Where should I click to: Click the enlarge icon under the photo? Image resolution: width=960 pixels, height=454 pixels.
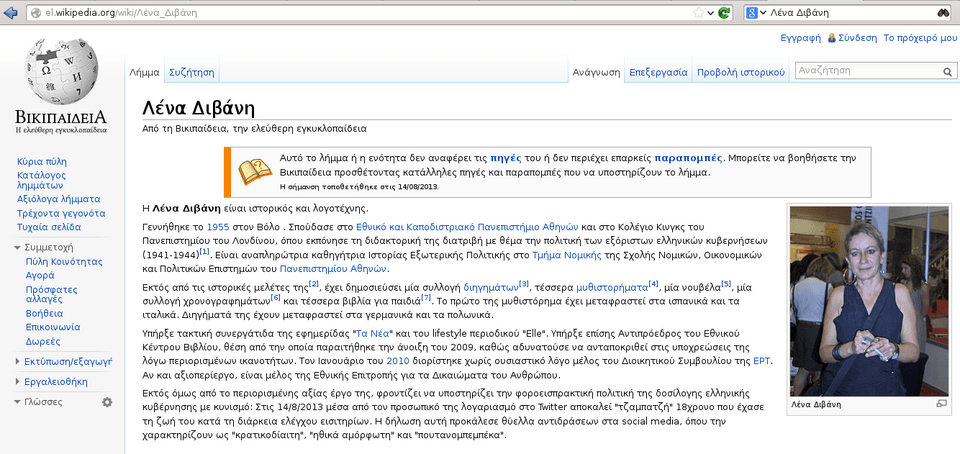pyautogui.click(x=939, y=405)
